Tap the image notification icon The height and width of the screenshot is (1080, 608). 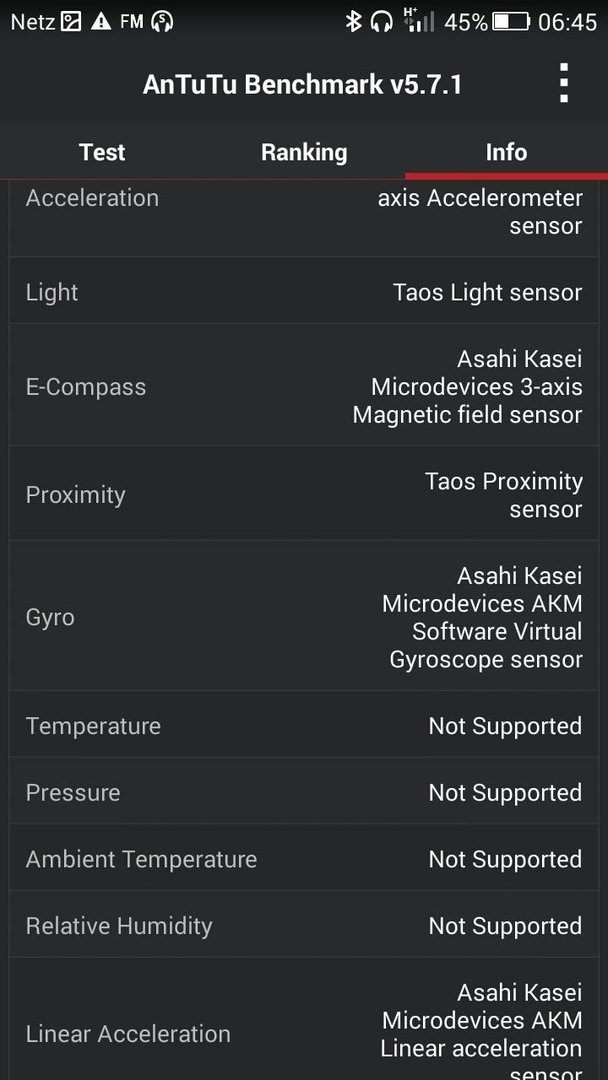(71, 22)
